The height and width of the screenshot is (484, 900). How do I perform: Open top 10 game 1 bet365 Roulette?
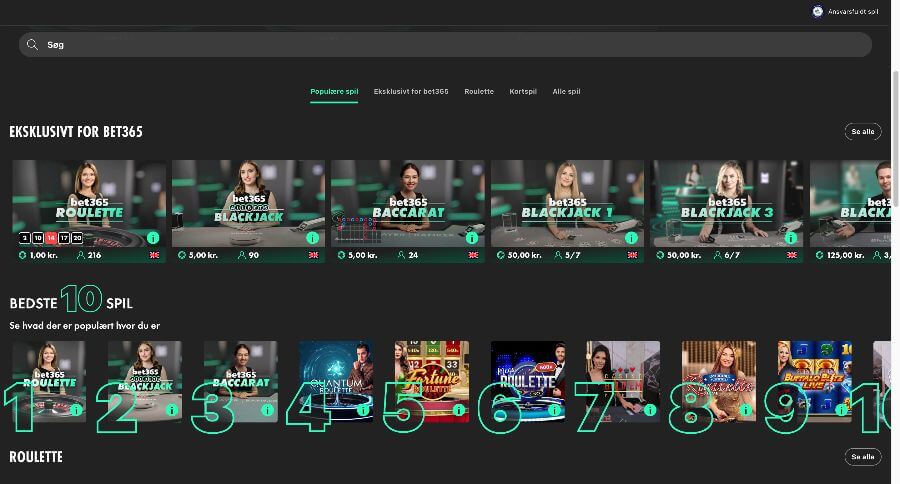(x=49, y=381)
